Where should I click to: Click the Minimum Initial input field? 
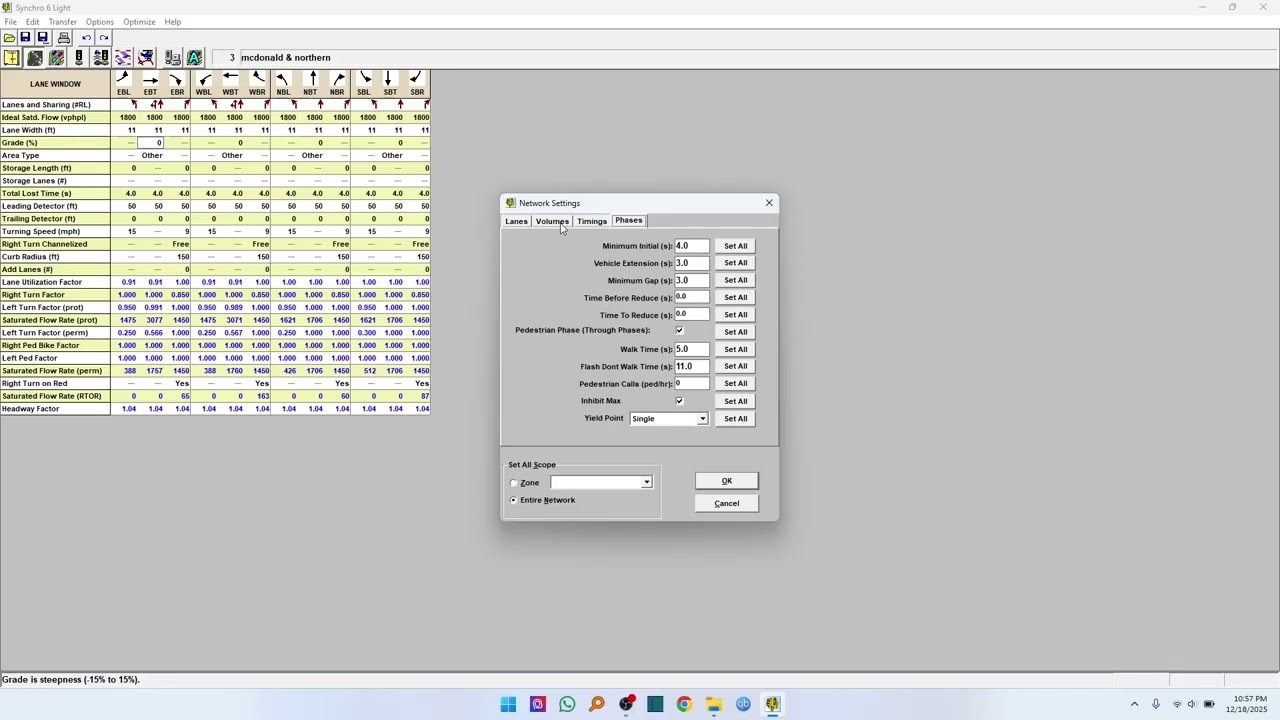click(x=692, y=246)
